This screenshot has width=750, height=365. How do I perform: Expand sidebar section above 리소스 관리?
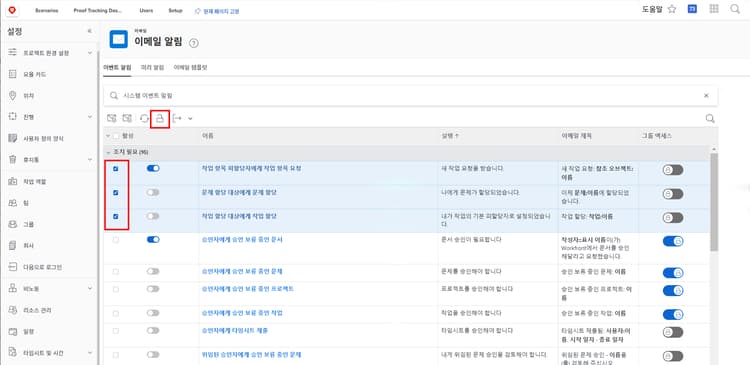coord(89,288)
